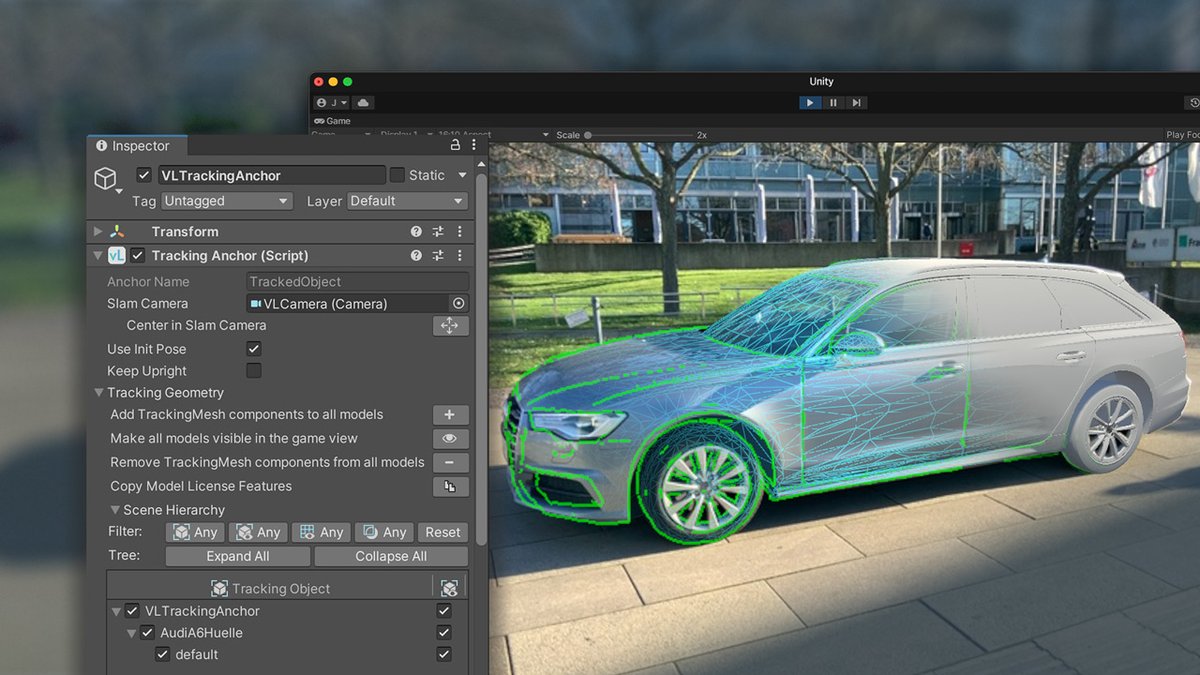Click the VLTrackingAnchor name field
This screenshot has height=675, width=1200.
tap(270, 175)
